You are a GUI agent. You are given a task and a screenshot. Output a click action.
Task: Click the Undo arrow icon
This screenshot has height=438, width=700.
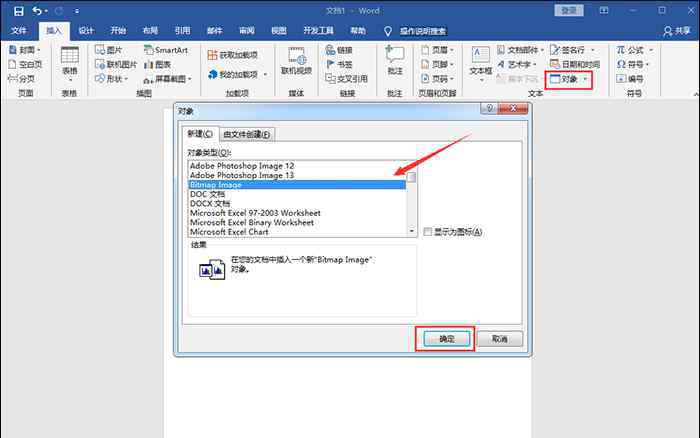point(37,11)
